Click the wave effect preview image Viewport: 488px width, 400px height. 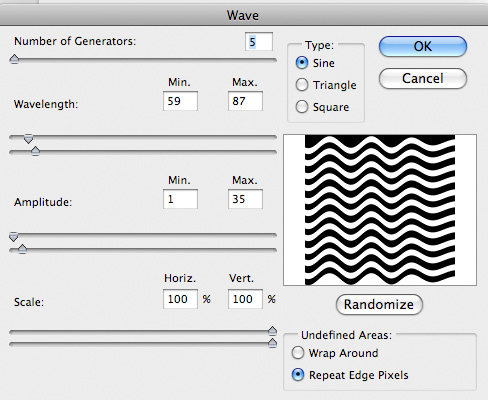pyautogui.click(x=380, y=210)
